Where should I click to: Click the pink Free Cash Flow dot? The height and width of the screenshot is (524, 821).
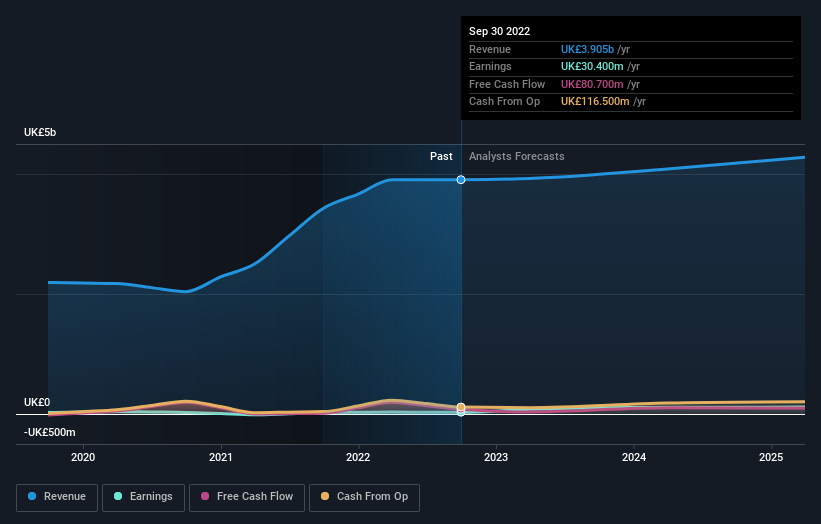click(x=205, y=496)
